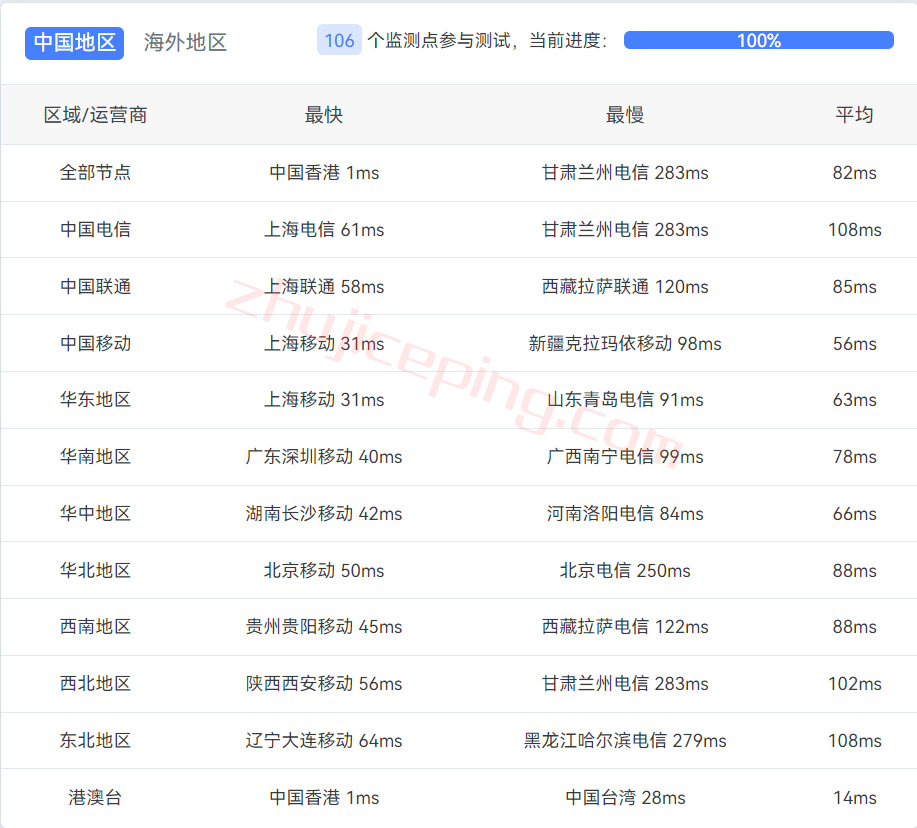
Task: Click the 最慢 column header
Action: tap(625, 115)
